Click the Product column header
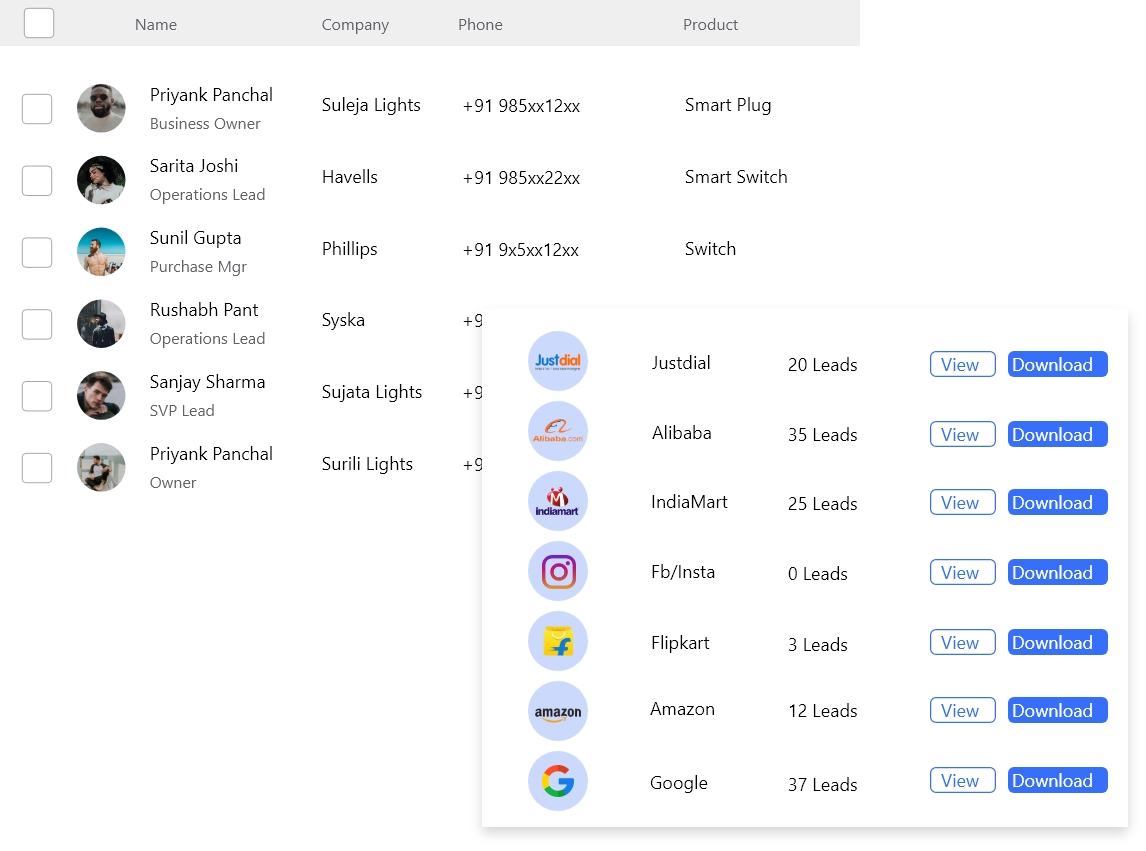Image resolution: width=1146 pixels, height=851 pixels. coord(710,25)
